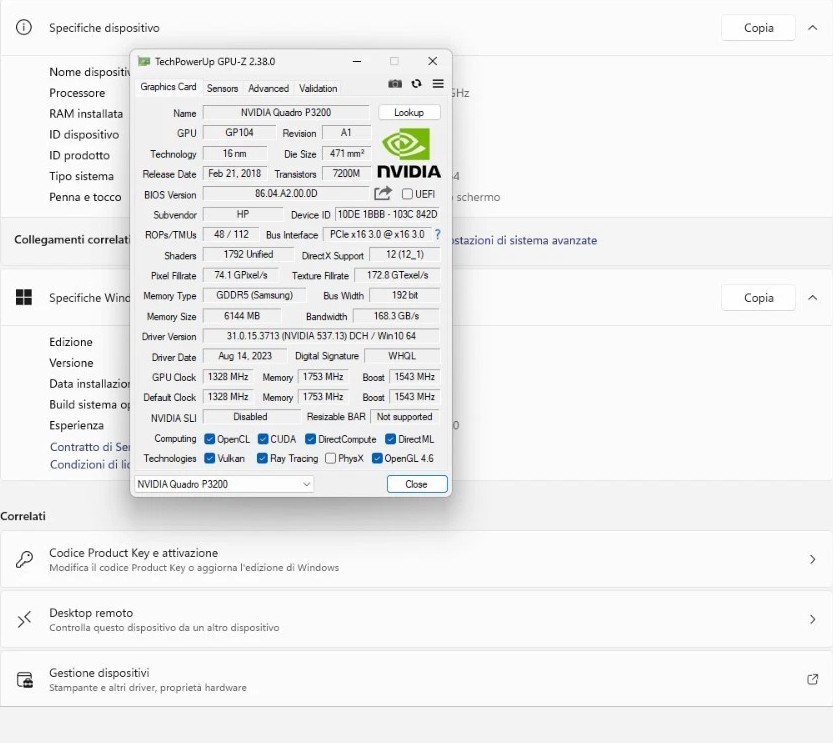Take a GPU-Z screenshot with camera icon
Screen dimensions: 833x743
(x=395, y=84)
